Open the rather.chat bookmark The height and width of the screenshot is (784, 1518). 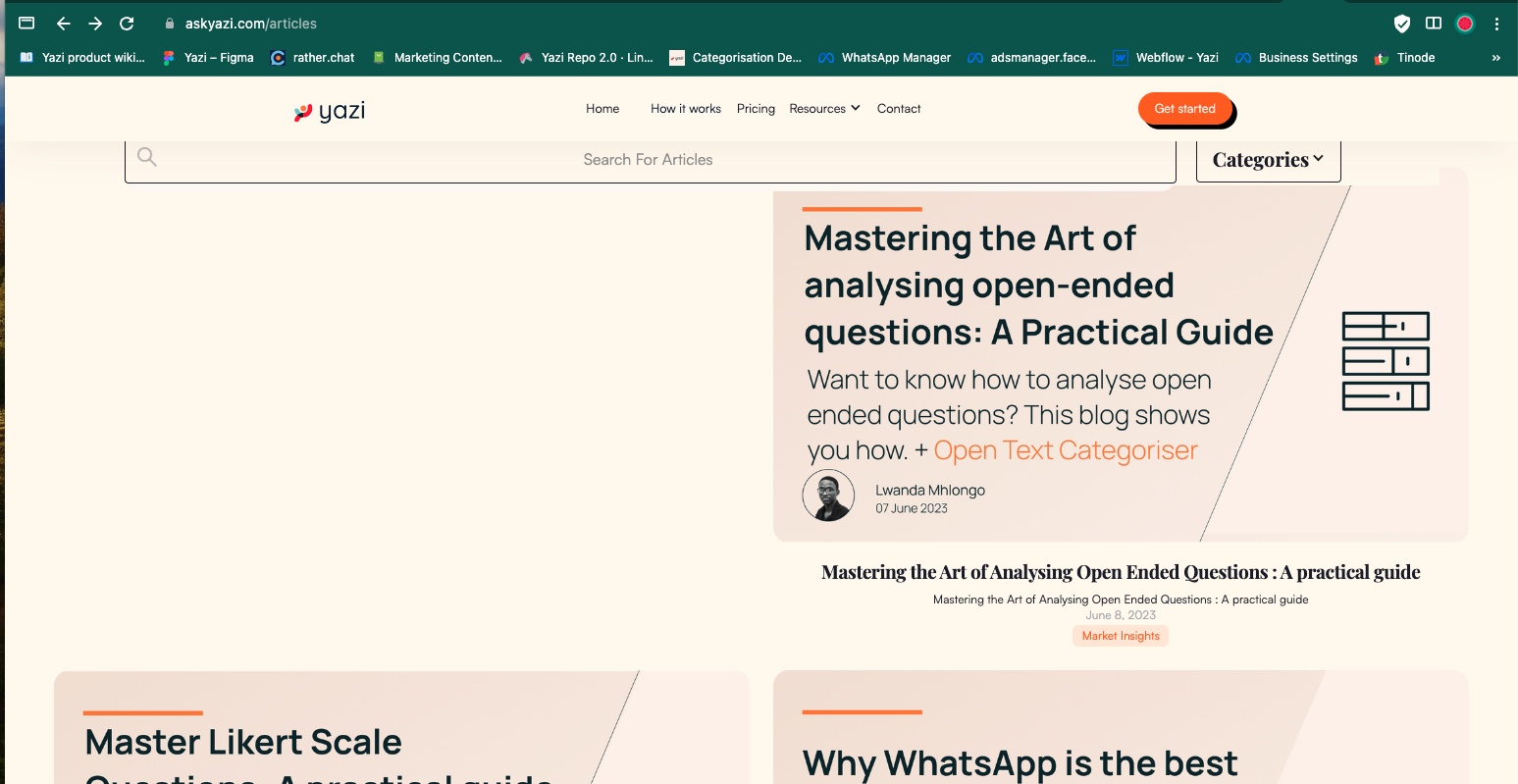pyautogui.click(x=312, y=57)
